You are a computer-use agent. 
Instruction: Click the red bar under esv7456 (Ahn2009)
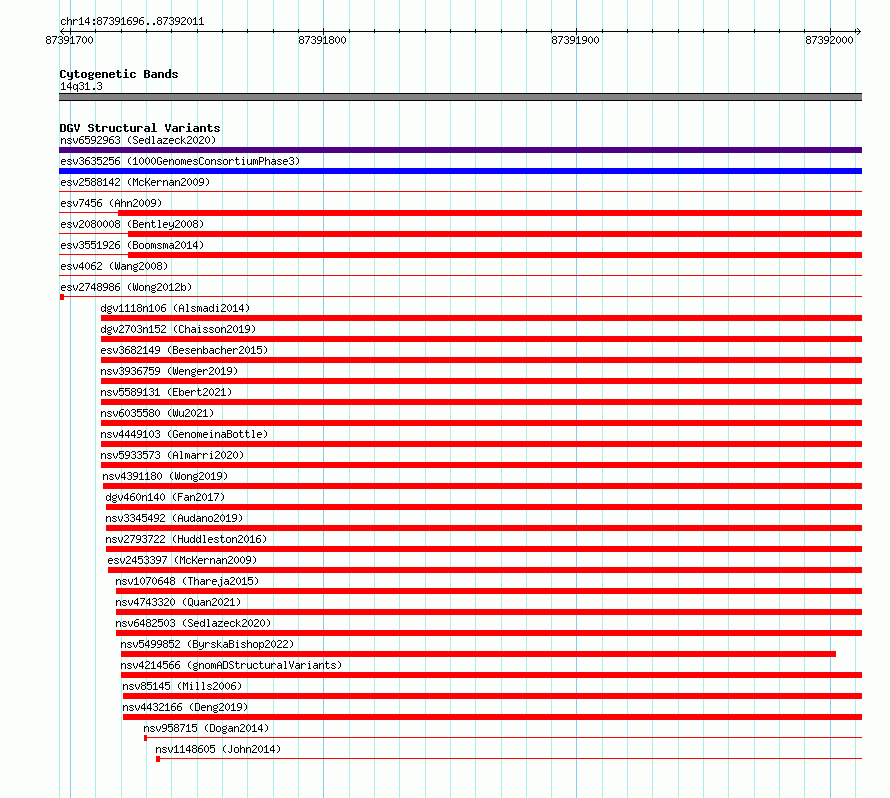pos(490,213)
